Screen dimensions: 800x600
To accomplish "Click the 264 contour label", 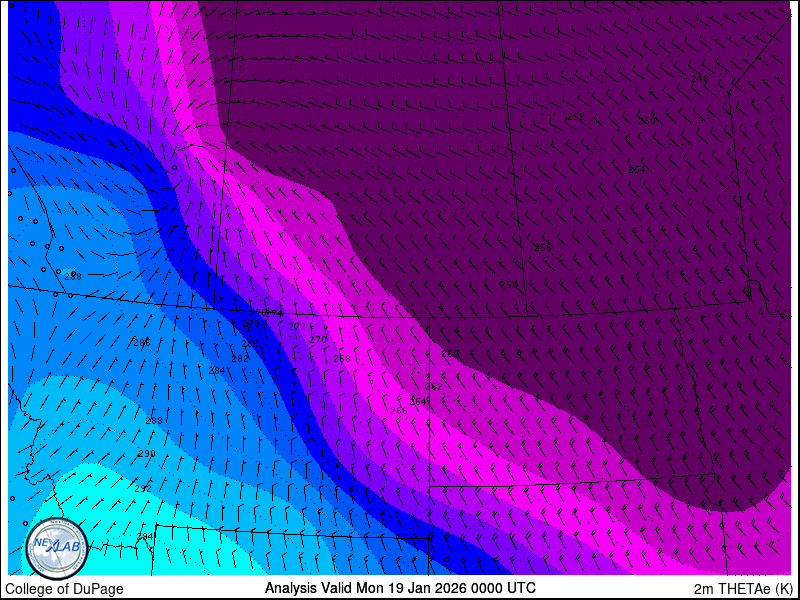I will coord(418,402).
